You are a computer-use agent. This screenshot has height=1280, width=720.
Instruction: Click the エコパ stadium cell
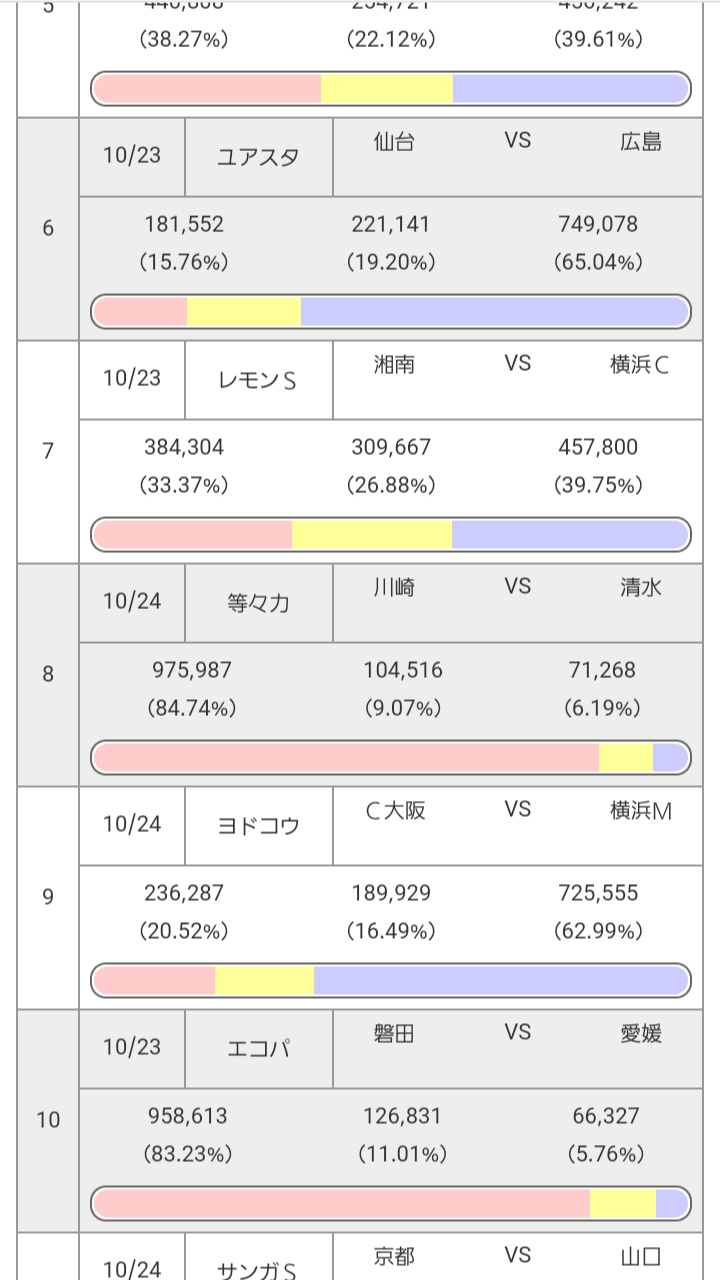(x=258, y=1049)
